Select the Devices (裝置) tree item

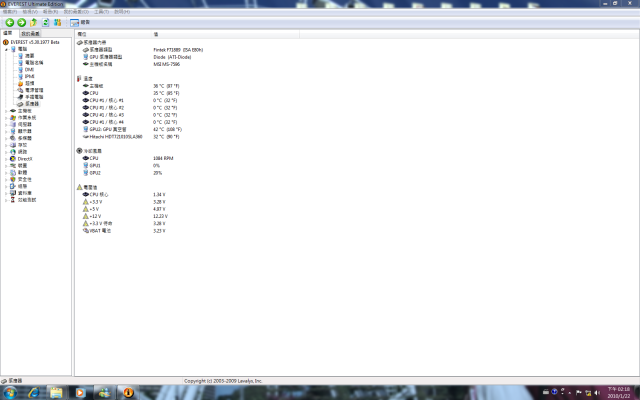click(18, 166)
